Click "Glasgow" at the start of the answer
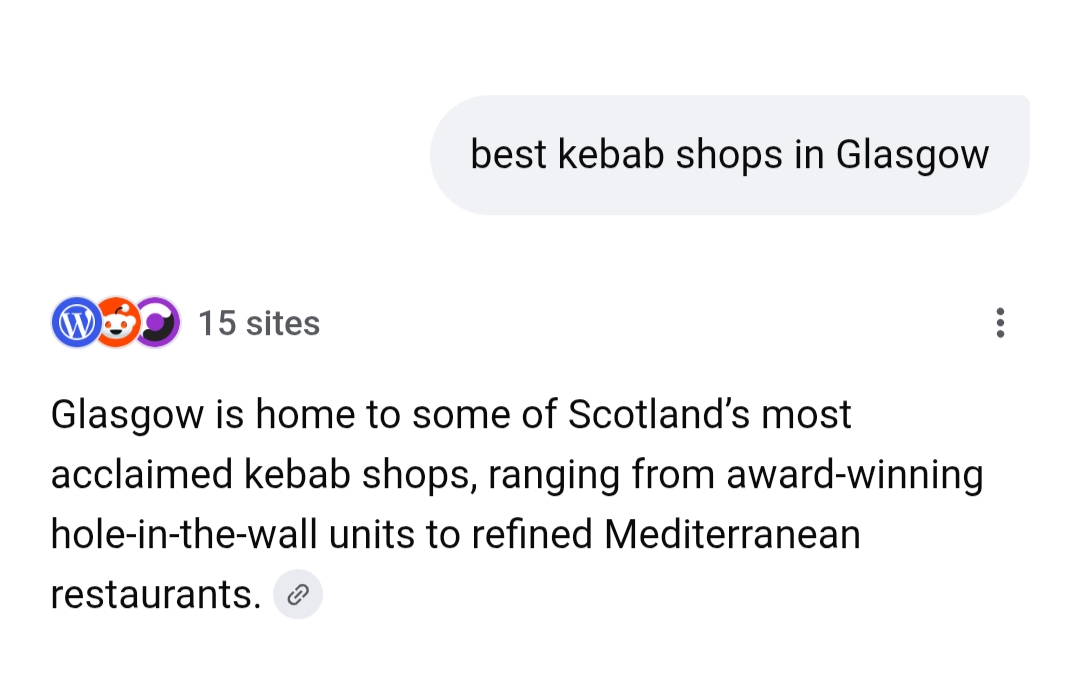This screenshot has width=1080, height=680. pos(127,414)
